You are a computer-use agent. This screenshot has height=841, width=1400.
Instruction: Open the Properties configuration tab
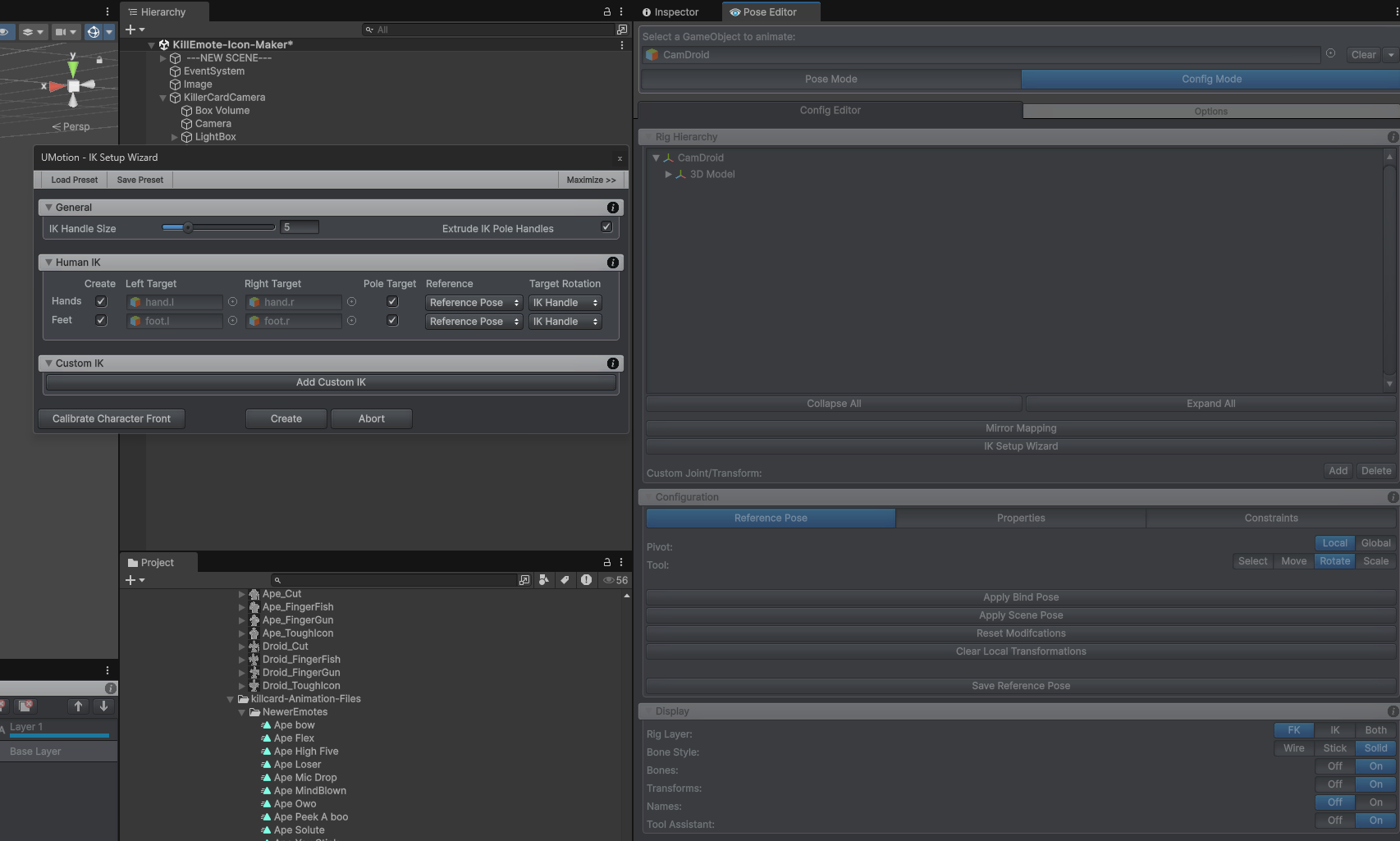click(1021, 518)
